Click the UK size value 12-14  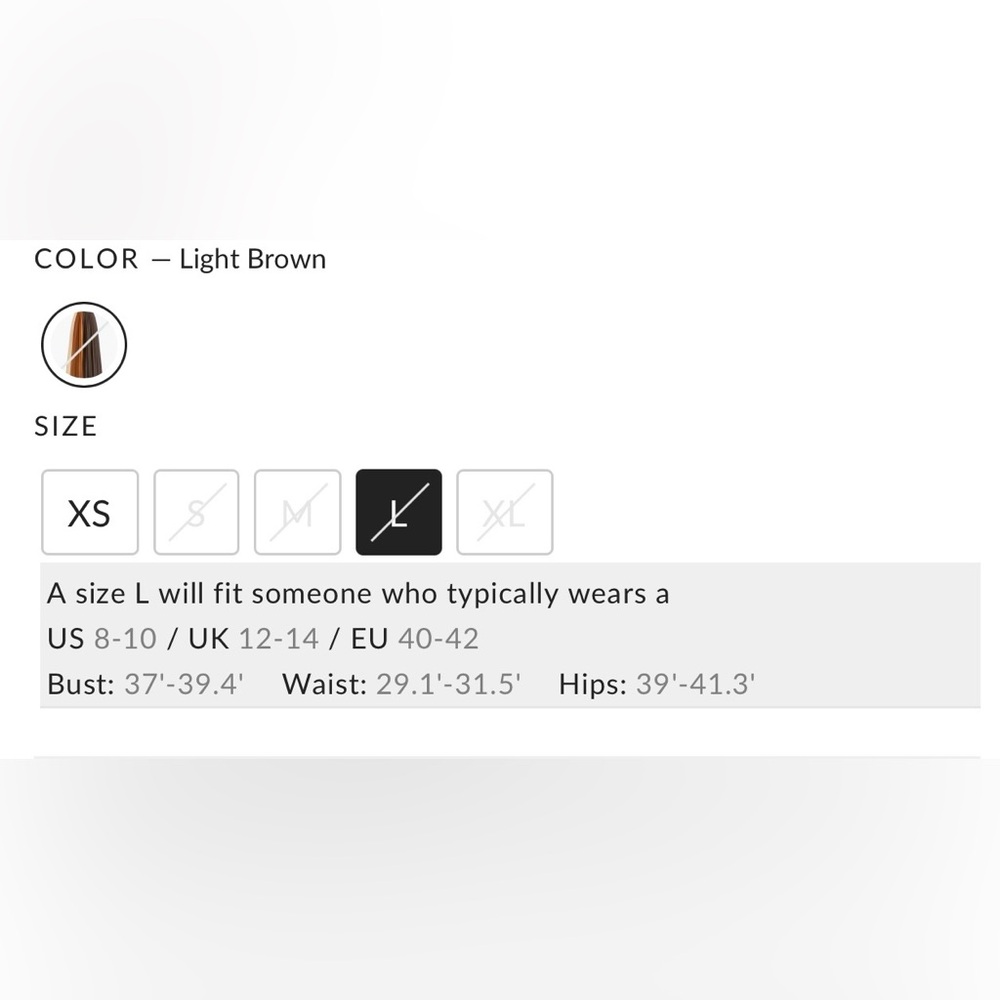coord(279,638)
